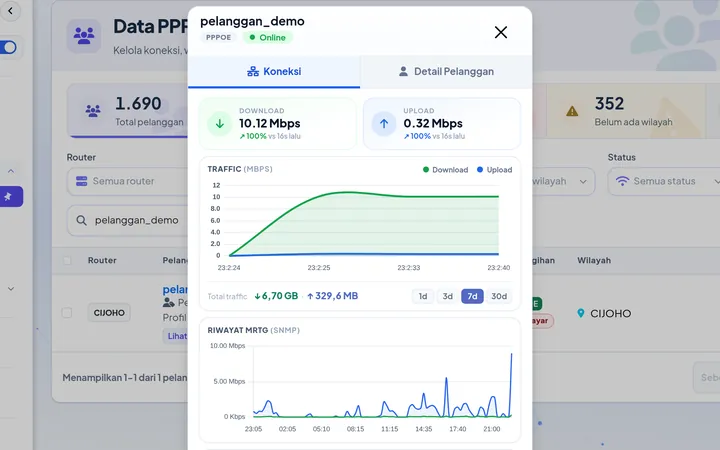Select the 7d traffic range
The height and width of the screenshot is (450, 720).
click(472, 296)
